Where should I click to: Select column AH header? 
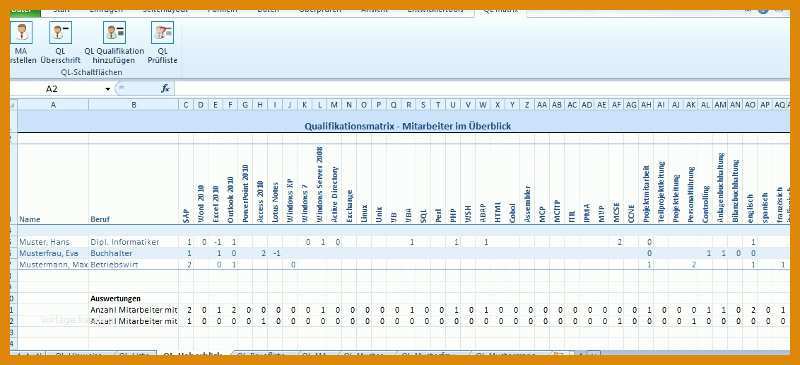pos(646,105)
